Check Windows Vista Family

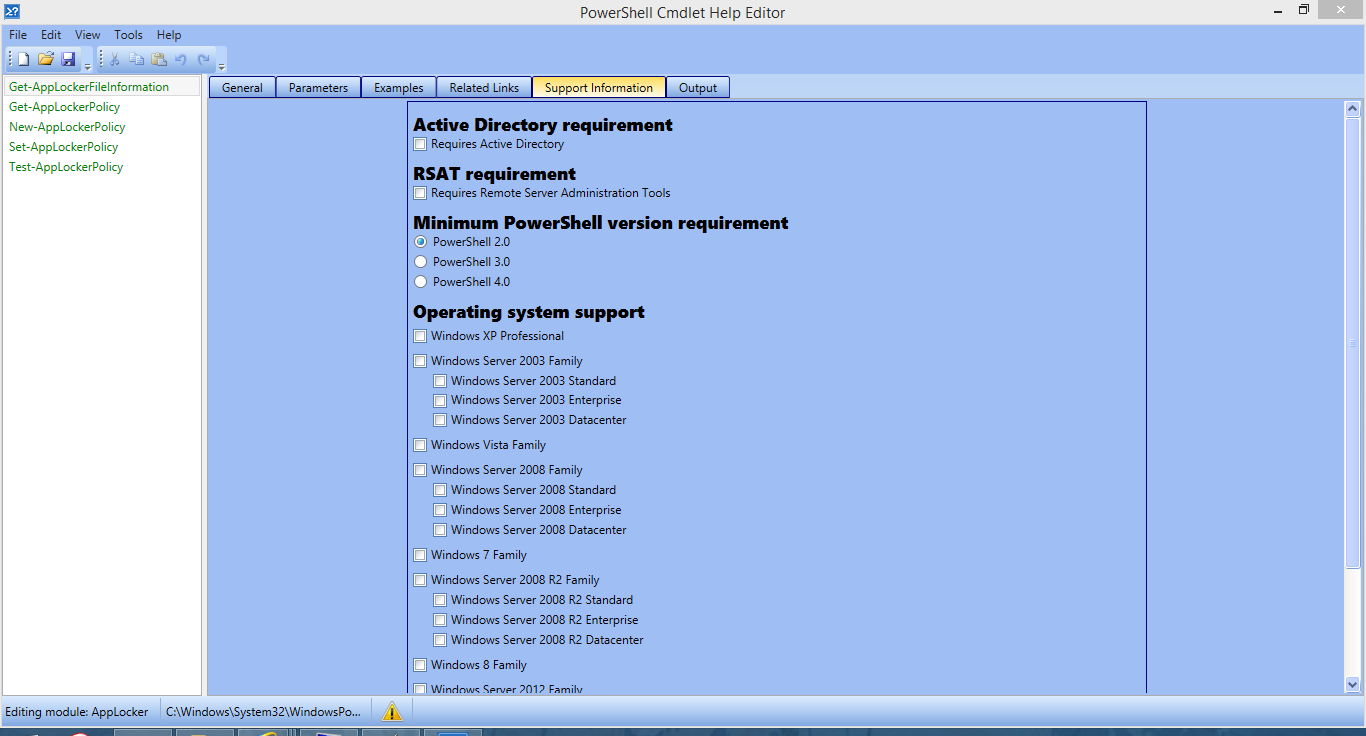pyautogui.click(x=420, y=445)
